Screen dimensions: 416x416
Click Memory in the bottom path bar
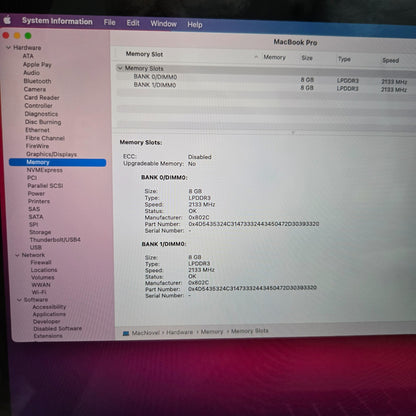tap(212, 332)
